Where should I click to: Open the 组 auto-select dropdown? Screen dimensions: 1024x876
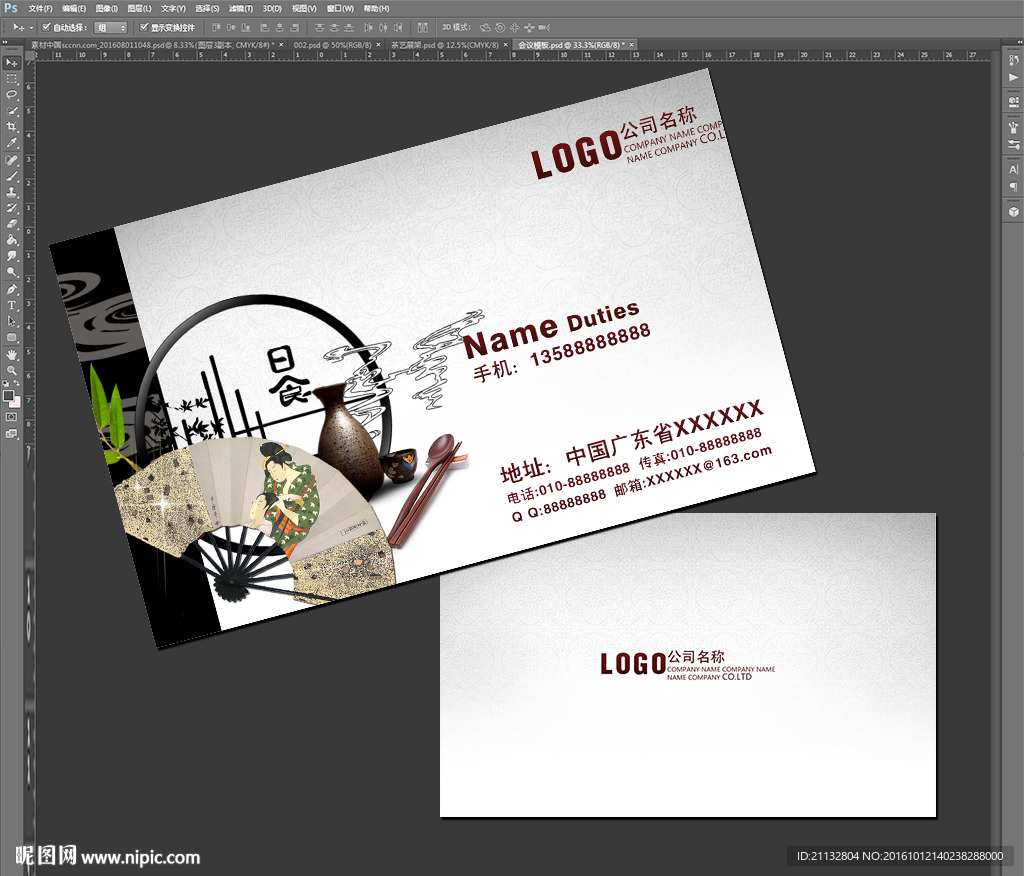[110, 27]
